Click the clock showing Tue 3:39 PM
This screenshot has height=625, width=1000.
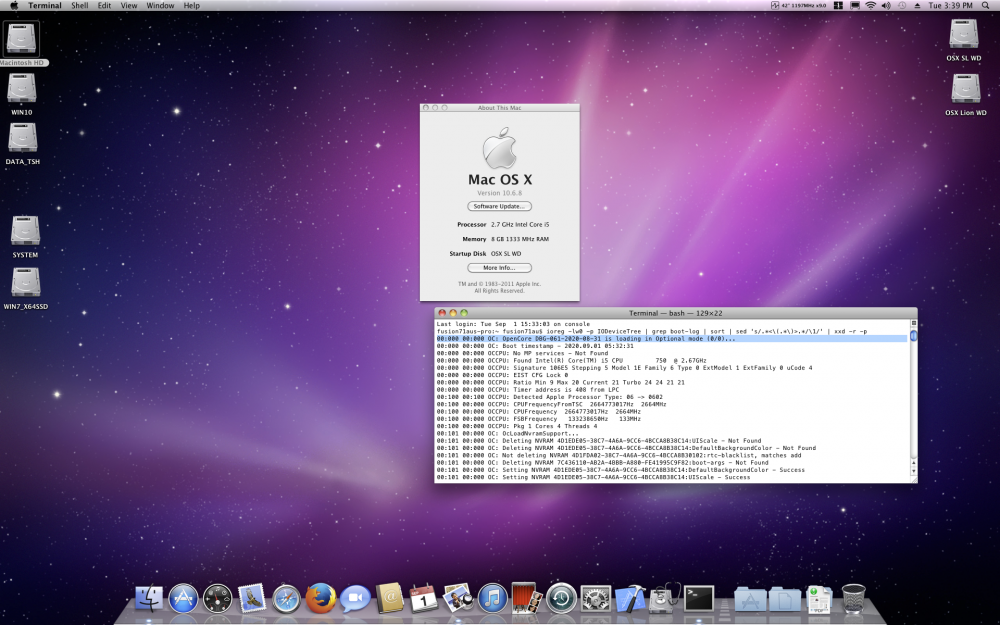coord(950,6)
